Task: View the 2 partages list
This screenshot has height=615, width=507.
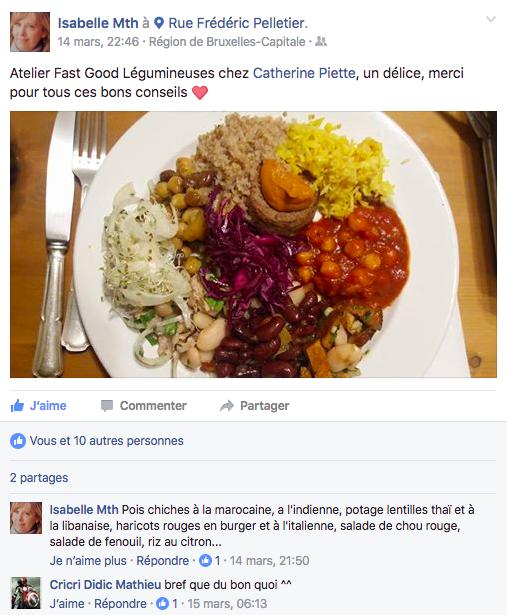Action: 39,478
